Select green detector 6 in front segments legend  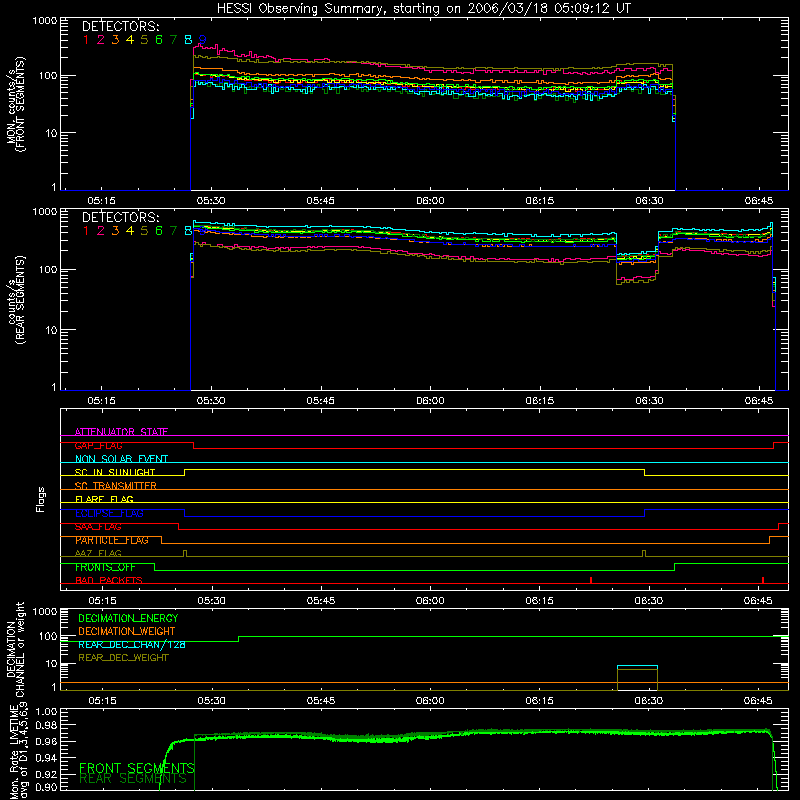click(x=159, y=40)
